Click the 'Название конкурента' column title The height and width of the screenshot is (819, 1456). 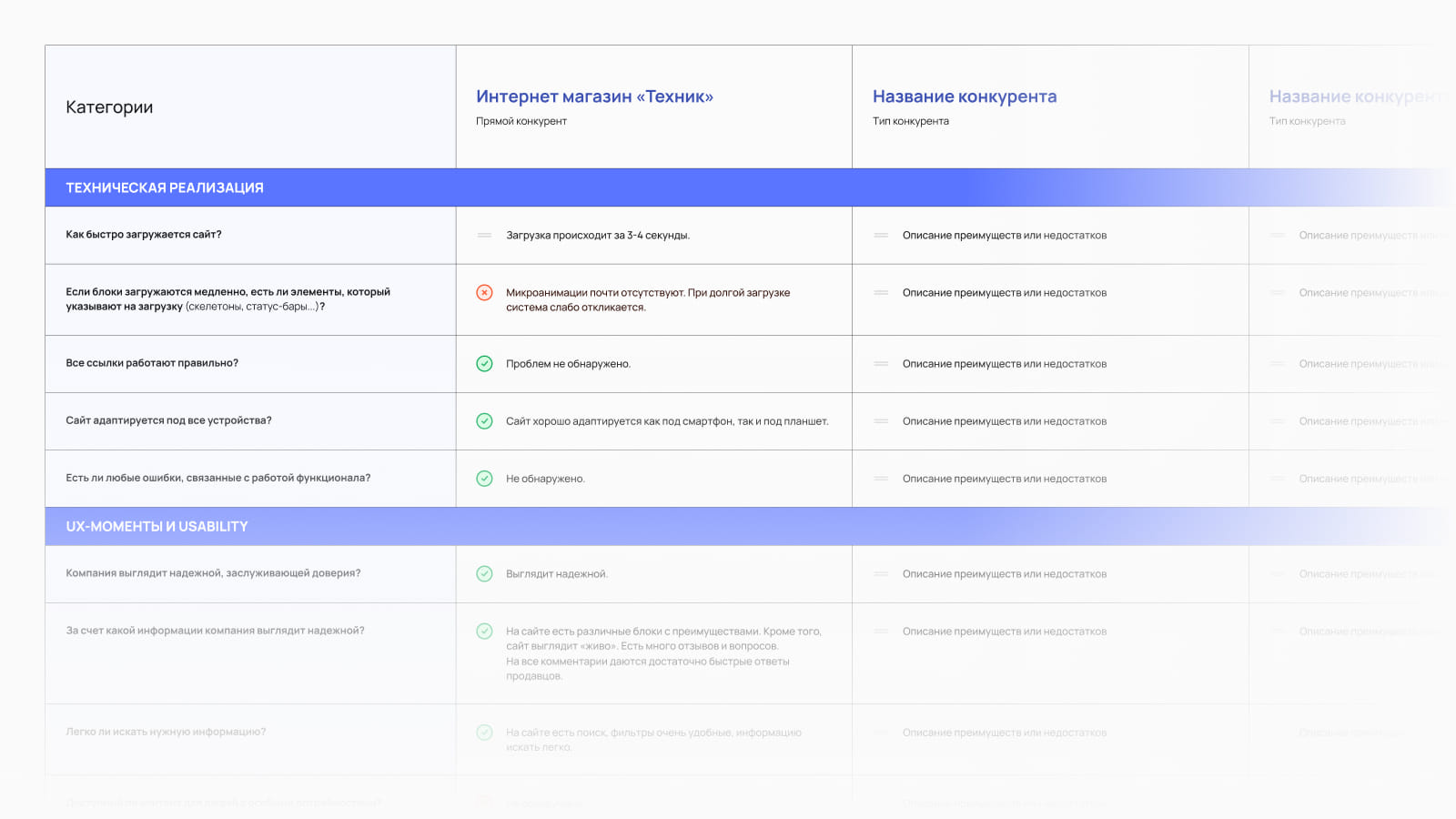(965, 96)
